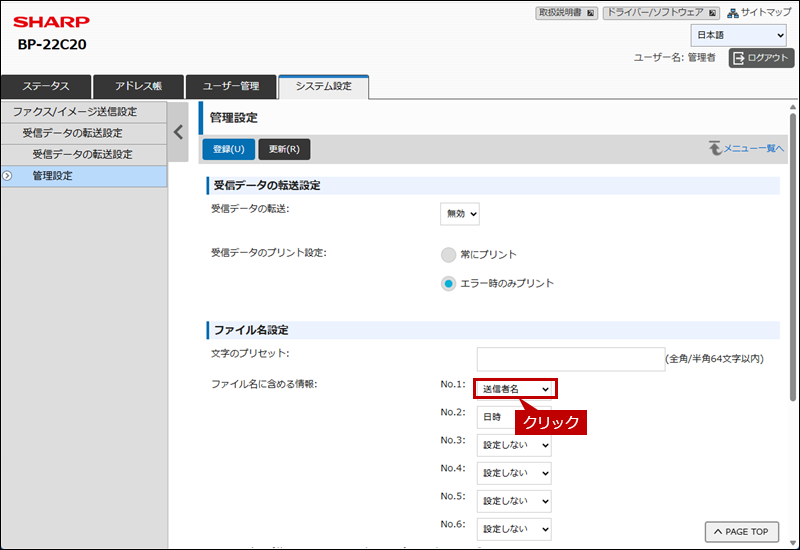Open 受信データの転送 無効 dropdown
The width and height of the screenshot is (800, 550).
[460, 213]
